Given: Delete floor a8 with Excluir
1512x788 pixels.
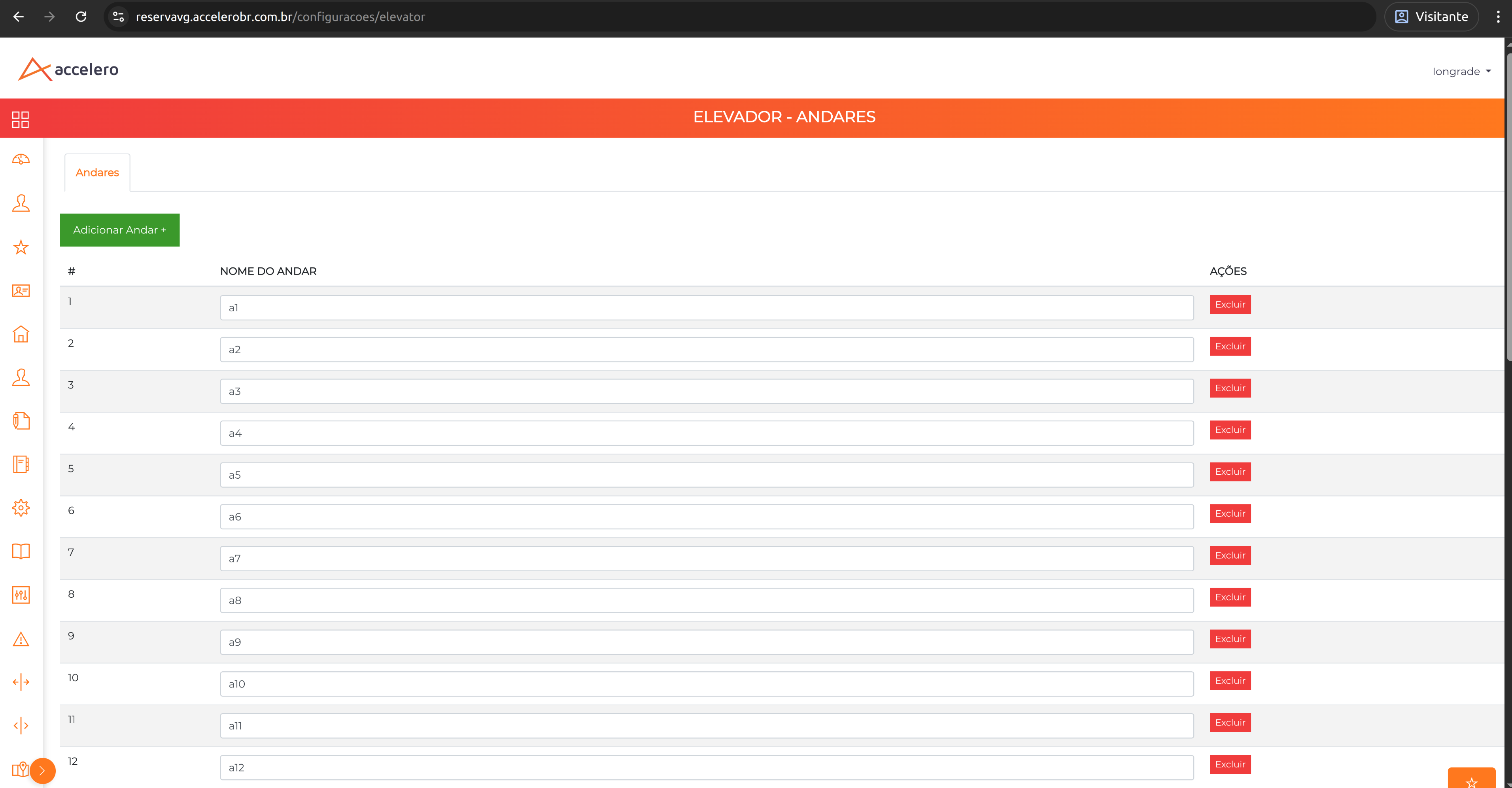Looking at the screenshot, I should (1230, 597).
